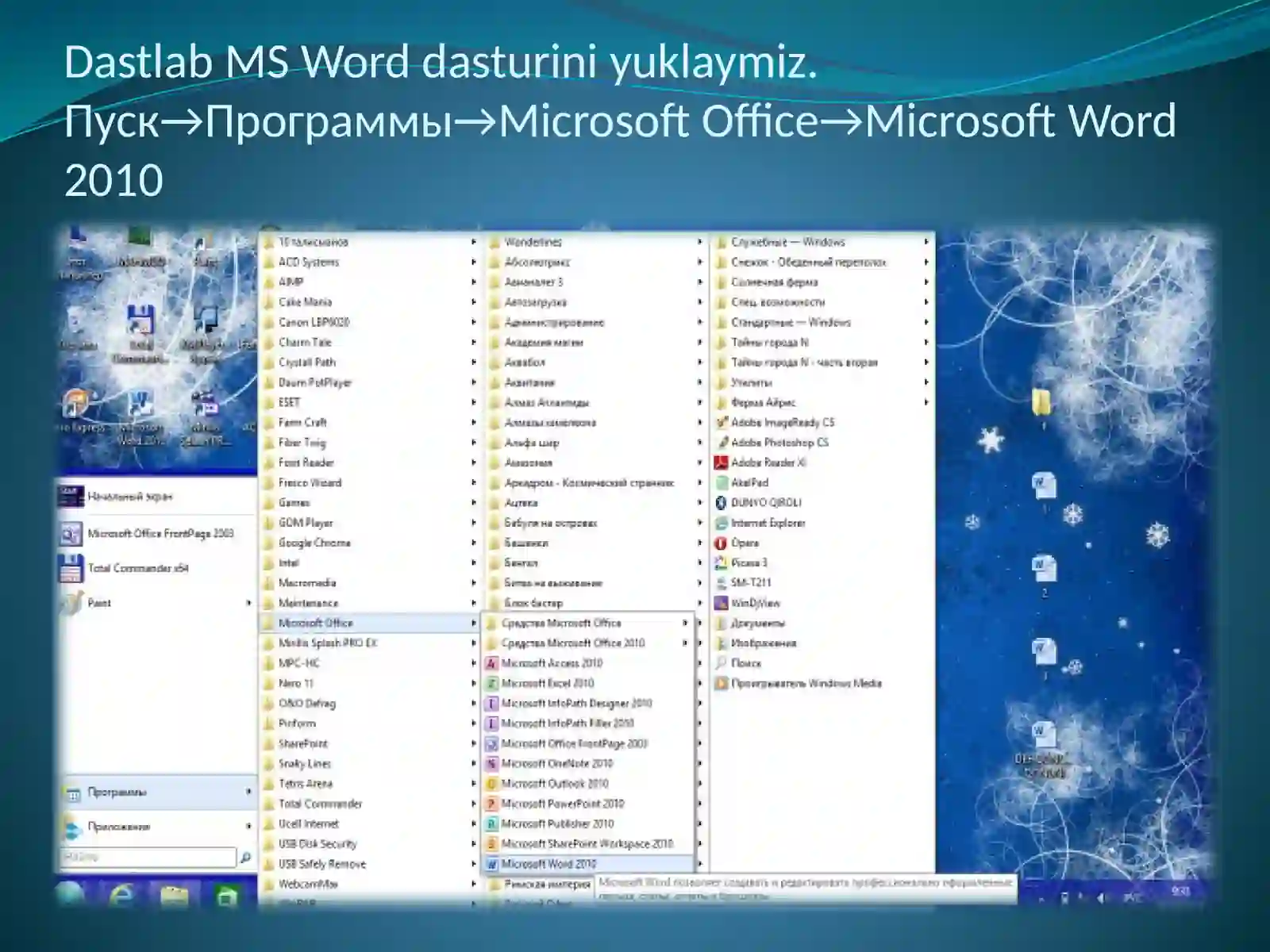Open the GOM Player folder
Viewport: 1270px width, 952px height.
click(x=370, y=523)
